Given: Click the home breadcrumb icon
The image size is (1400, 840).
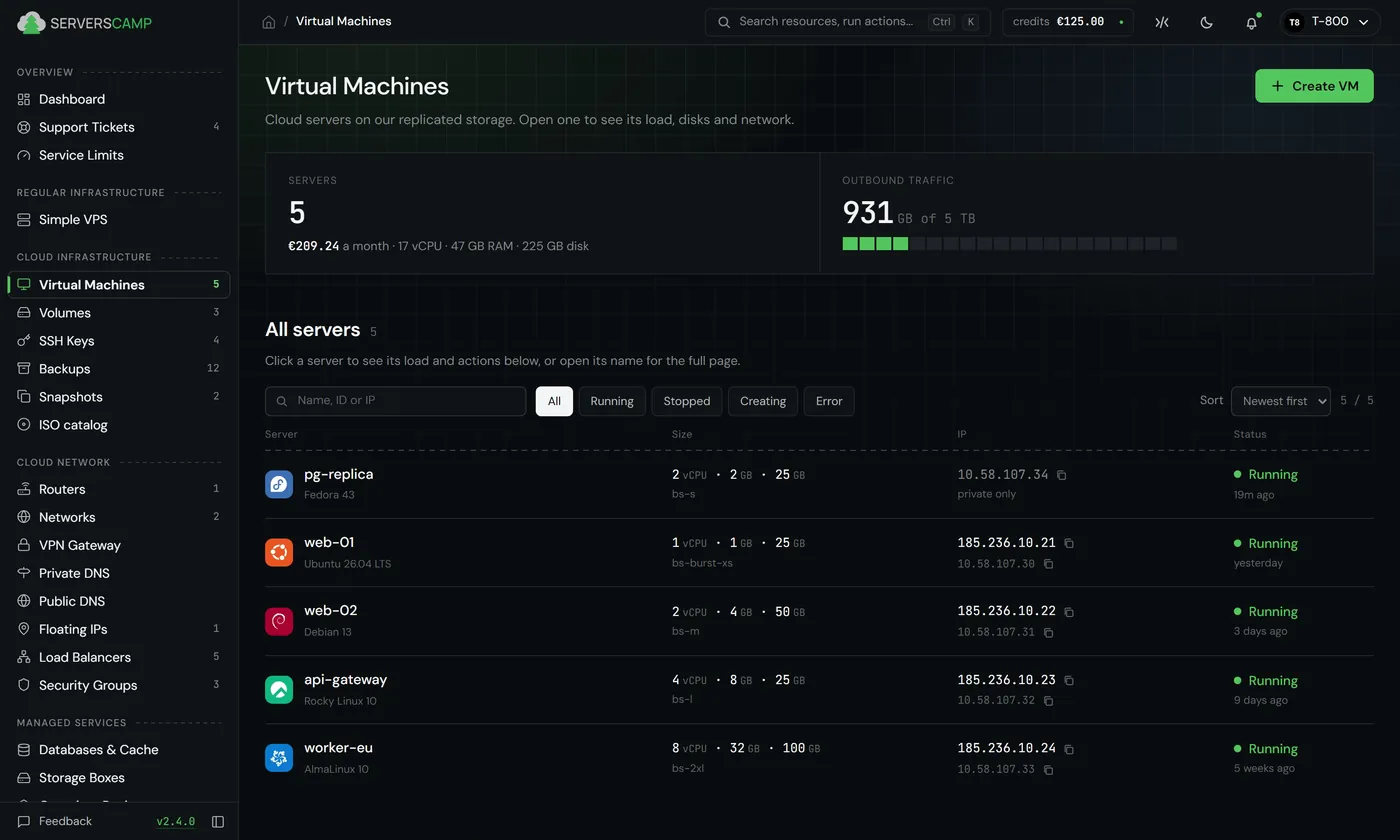Looking at the screenshot, I should point(268,22).
